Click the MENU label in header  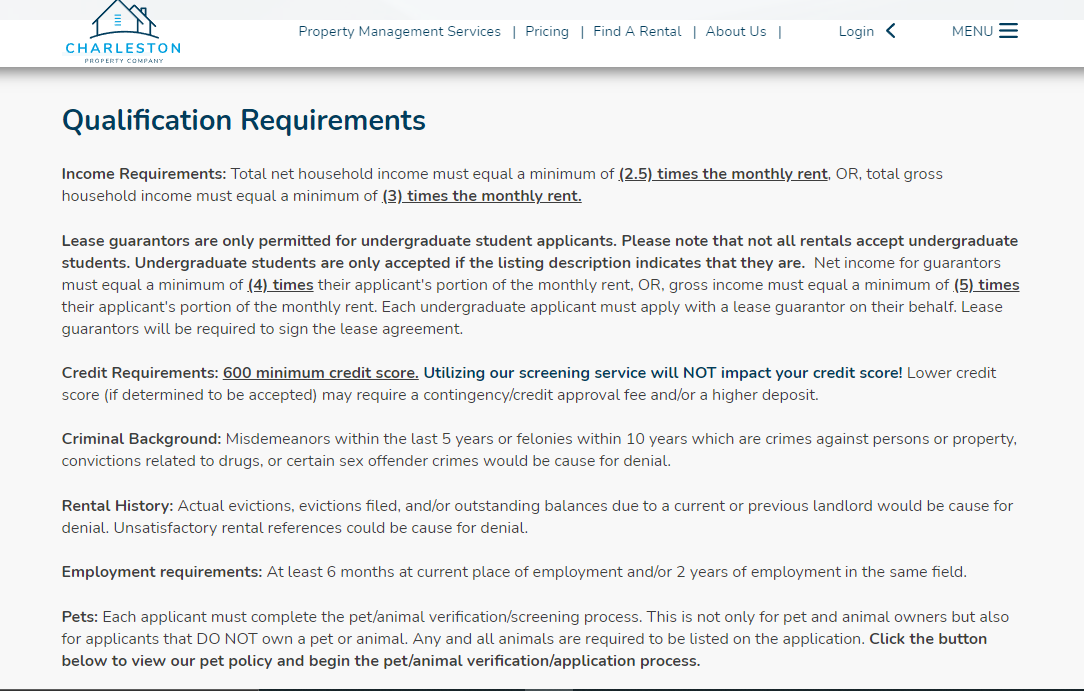point(972,32)
